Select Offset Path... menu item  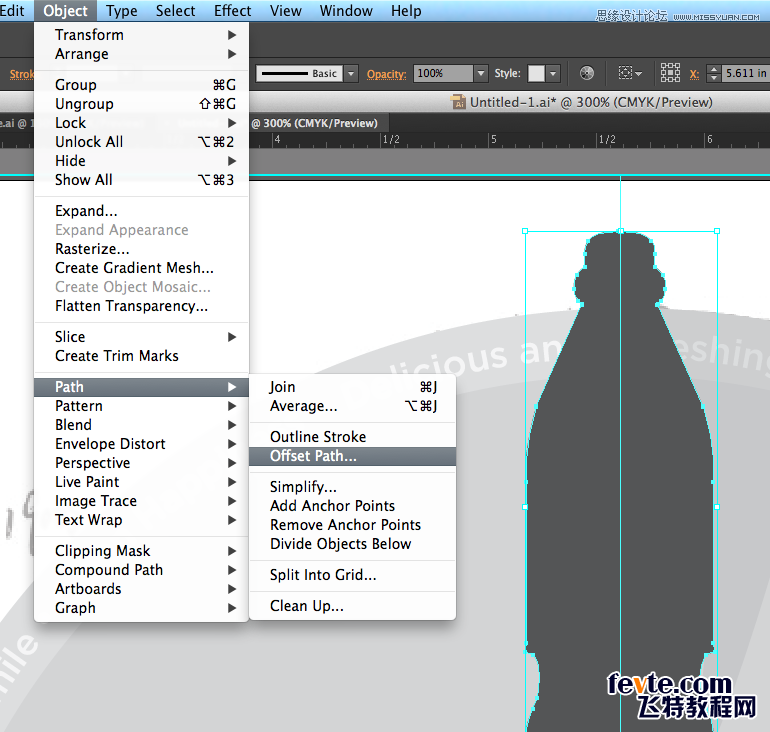pos(353,456)
